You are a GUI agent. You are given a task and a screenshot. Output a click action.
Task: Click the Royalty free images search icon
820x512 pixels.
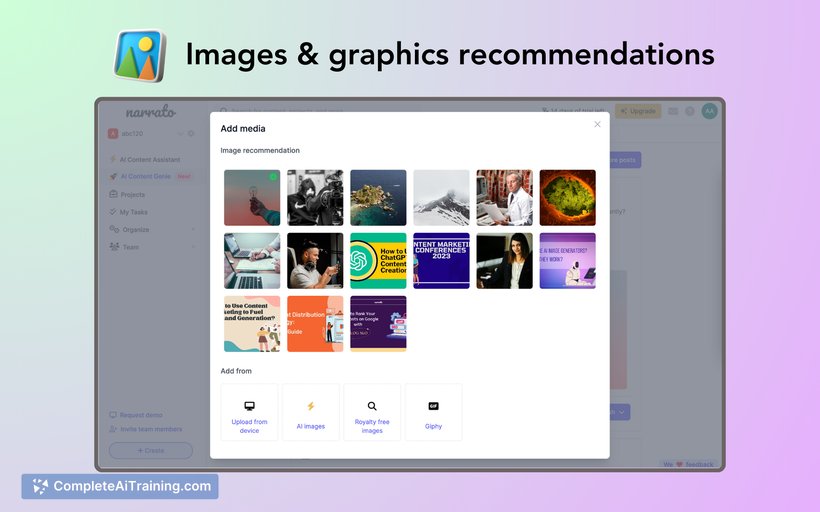[x=372, y=406]
